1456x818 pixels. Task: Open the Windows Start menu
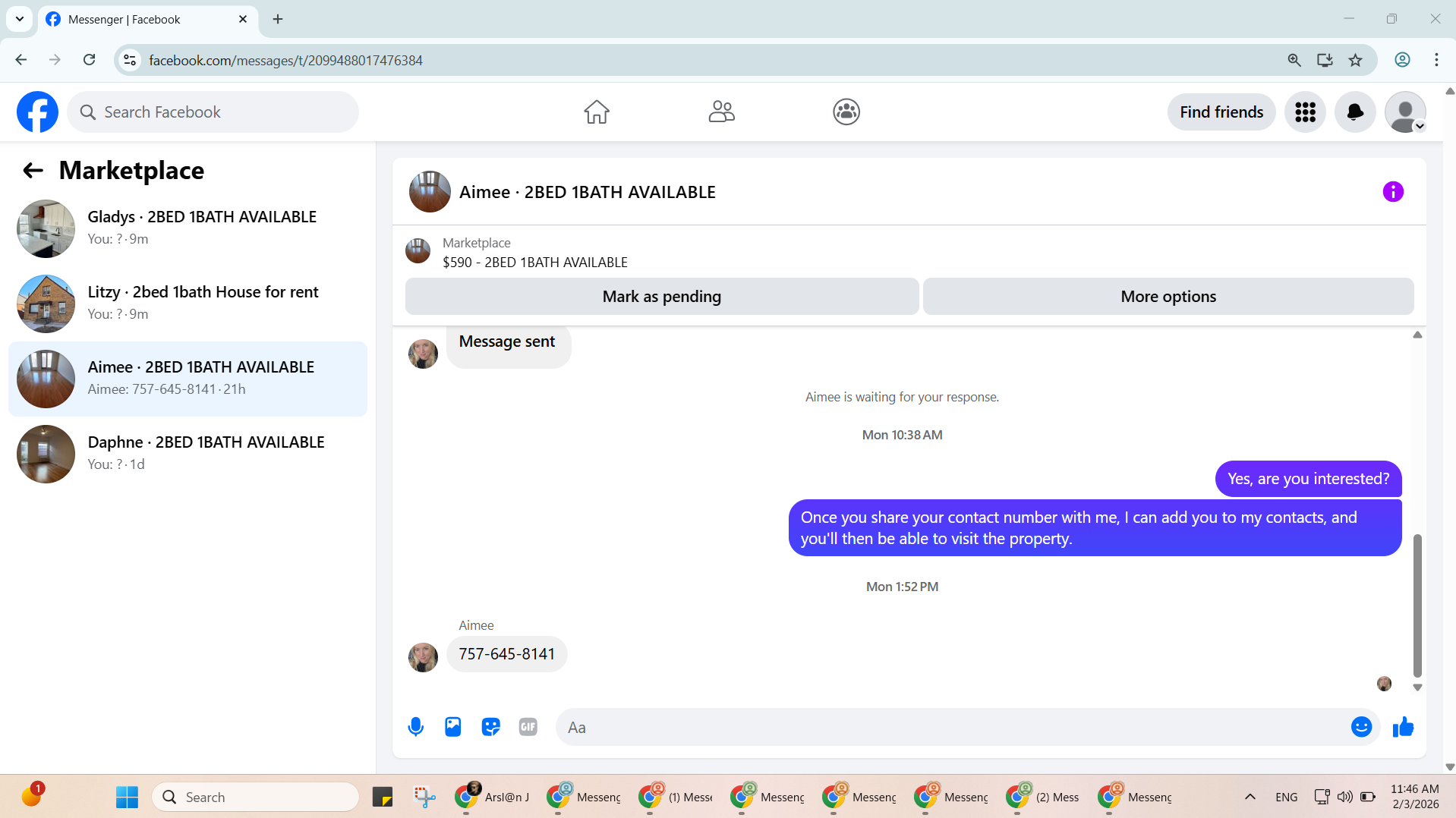[127, 797]
